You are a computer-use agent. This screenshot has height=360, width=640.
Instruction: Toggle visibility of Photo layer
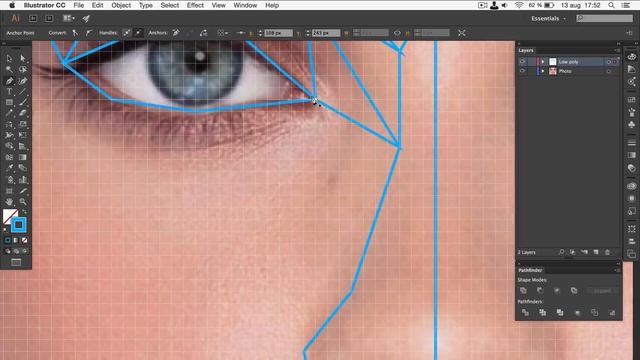pyautogui.click(x=522, y=71)
